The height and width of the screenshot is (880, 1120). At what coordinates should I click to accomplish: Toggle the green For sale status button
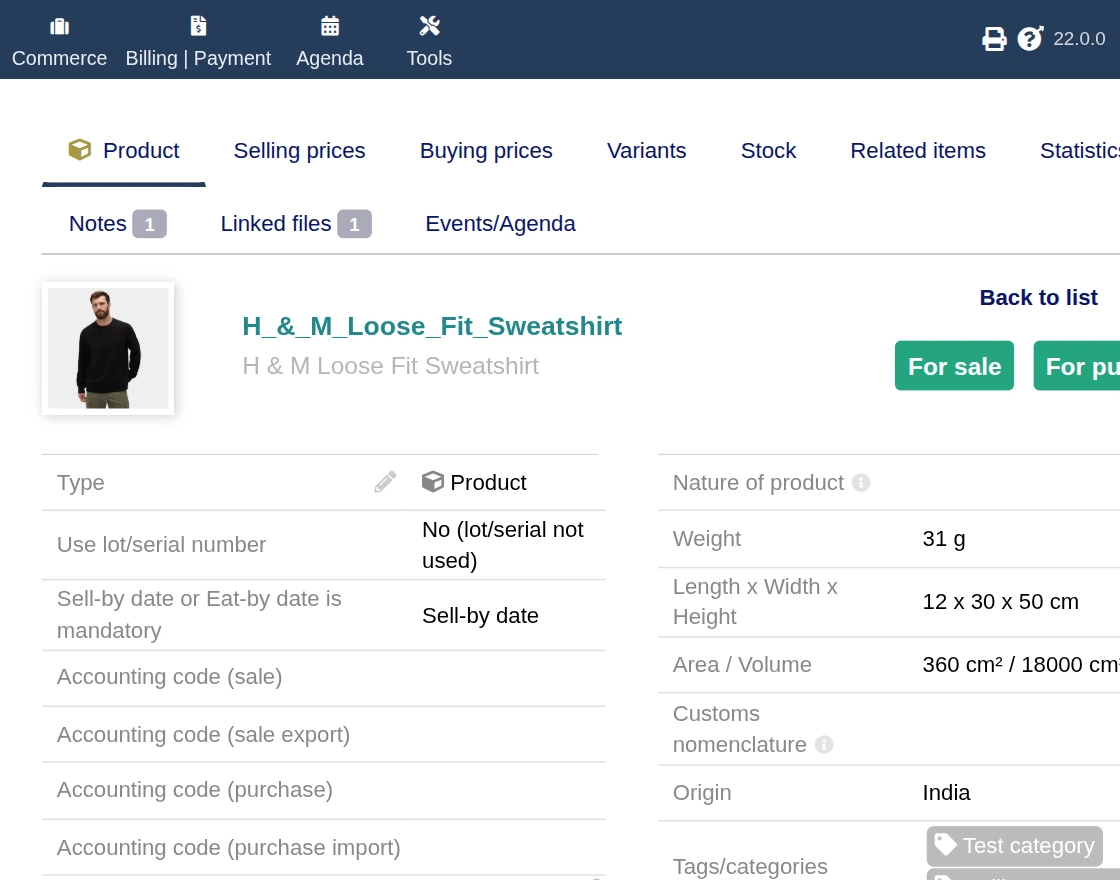tap(954, 366)
